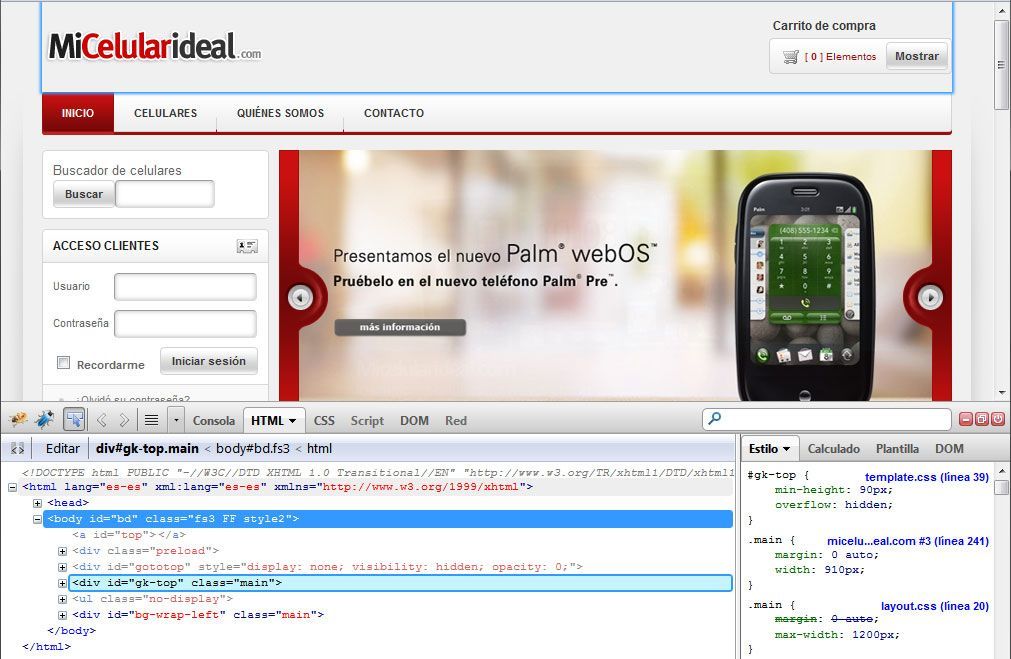1011x659 pixels.
Task: Expand the div id gk-top node
Action: (x=63, y=583)
